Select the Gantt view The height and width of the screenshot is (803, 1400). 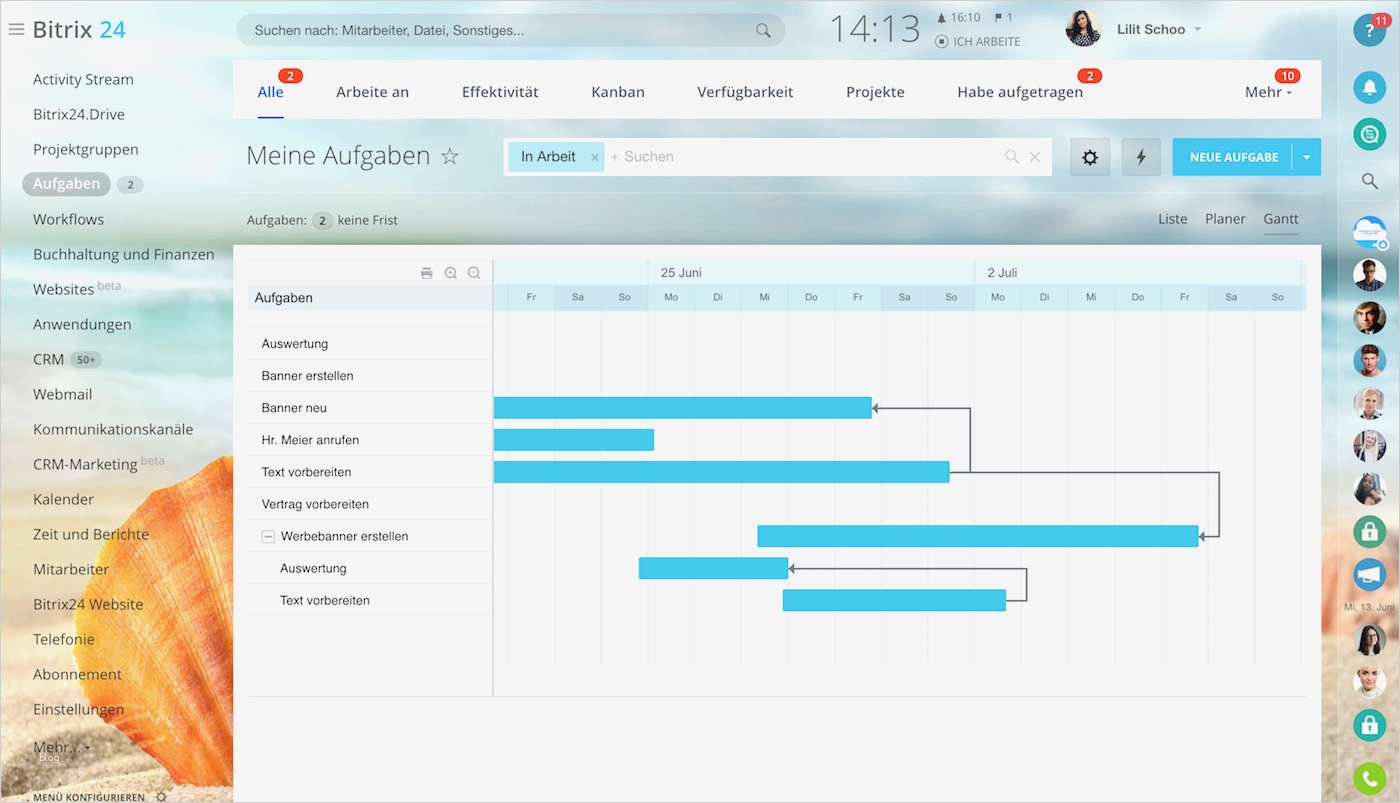tap(1281, 219)
